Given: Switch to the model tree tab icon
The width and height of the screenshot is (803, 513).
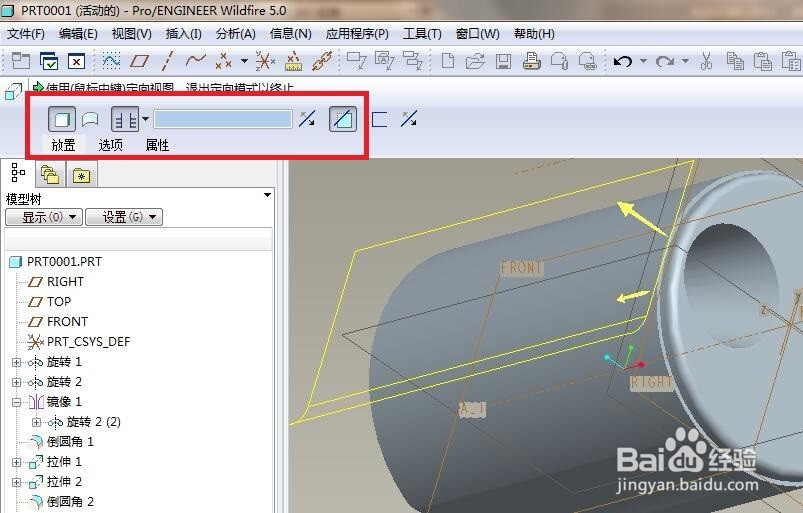Looking at the screenshot, I should (18, 173).
